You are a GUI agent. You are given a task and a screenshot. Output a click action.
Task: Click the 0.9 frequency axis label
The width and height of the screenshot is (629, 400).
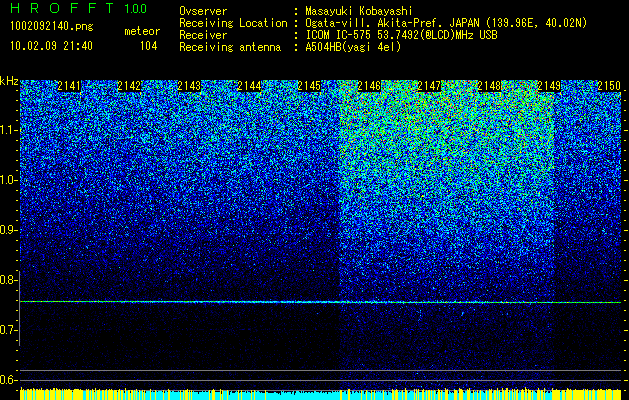8,230
